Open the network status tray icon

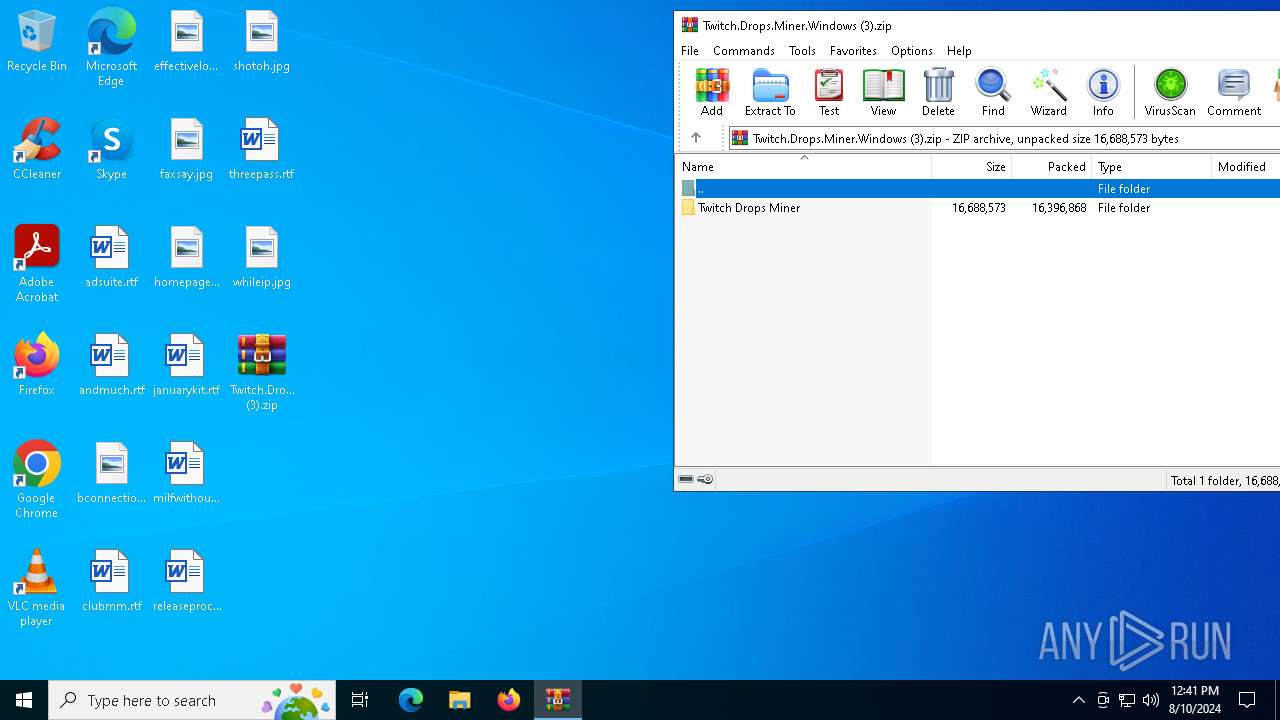(x=1127, y=700)
